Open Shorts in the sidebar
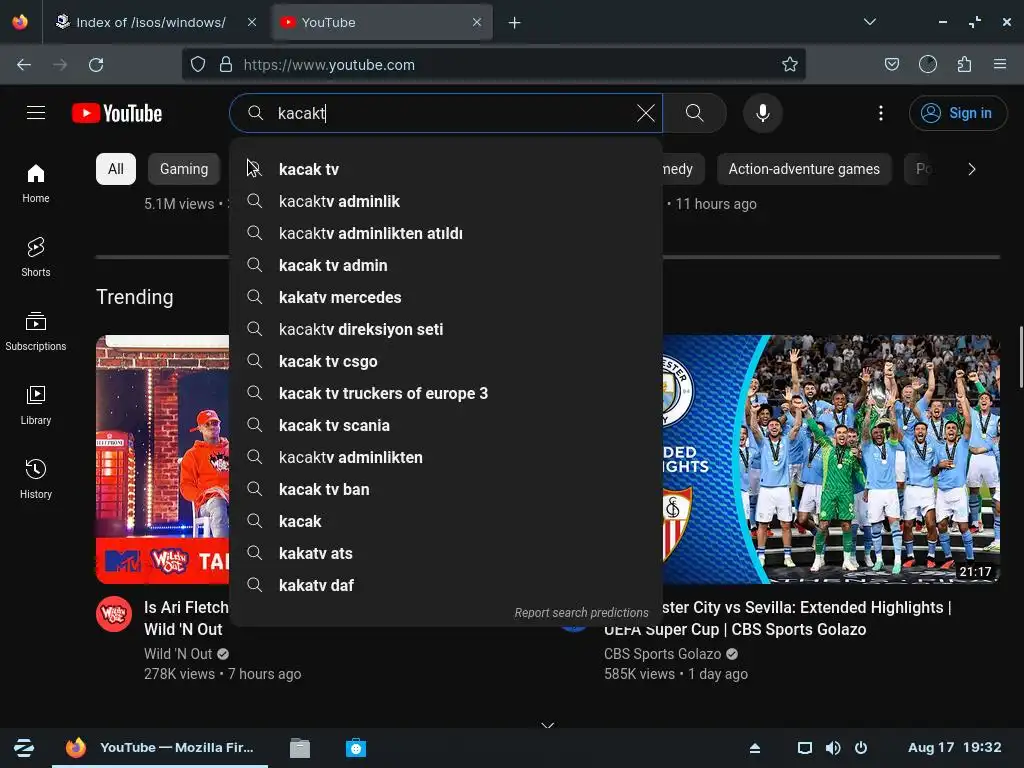Screen dimensions: 1024x768 click(x=36, y=257)
